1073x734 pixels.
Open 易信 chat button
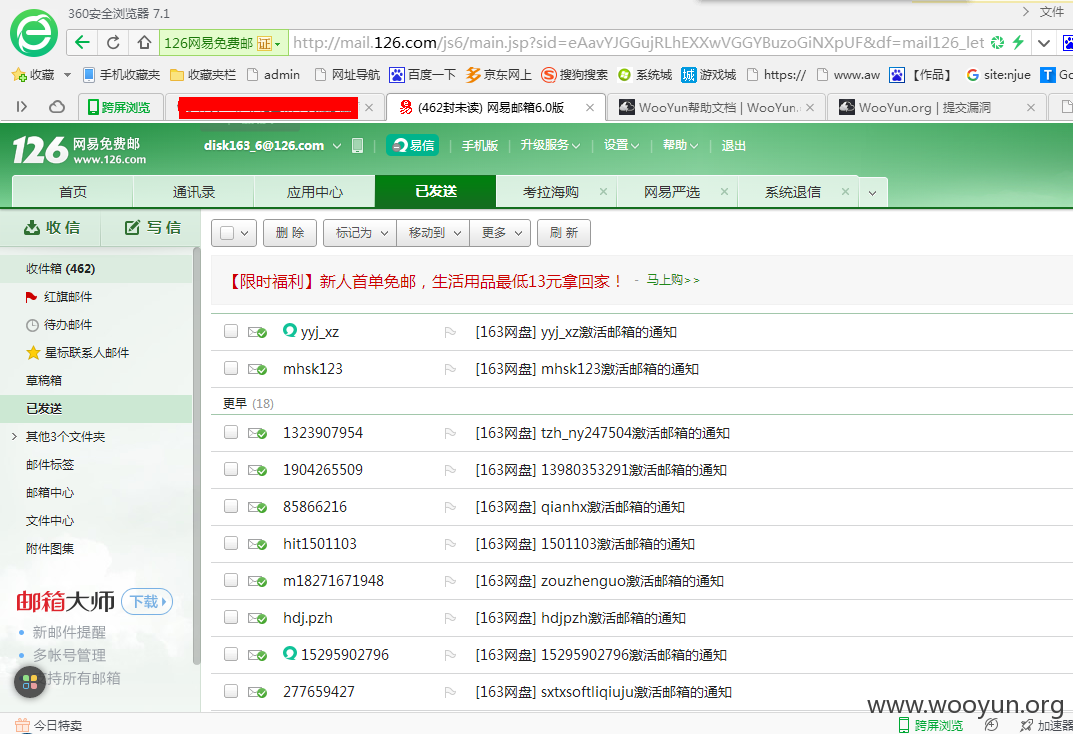tap(413, 145)
